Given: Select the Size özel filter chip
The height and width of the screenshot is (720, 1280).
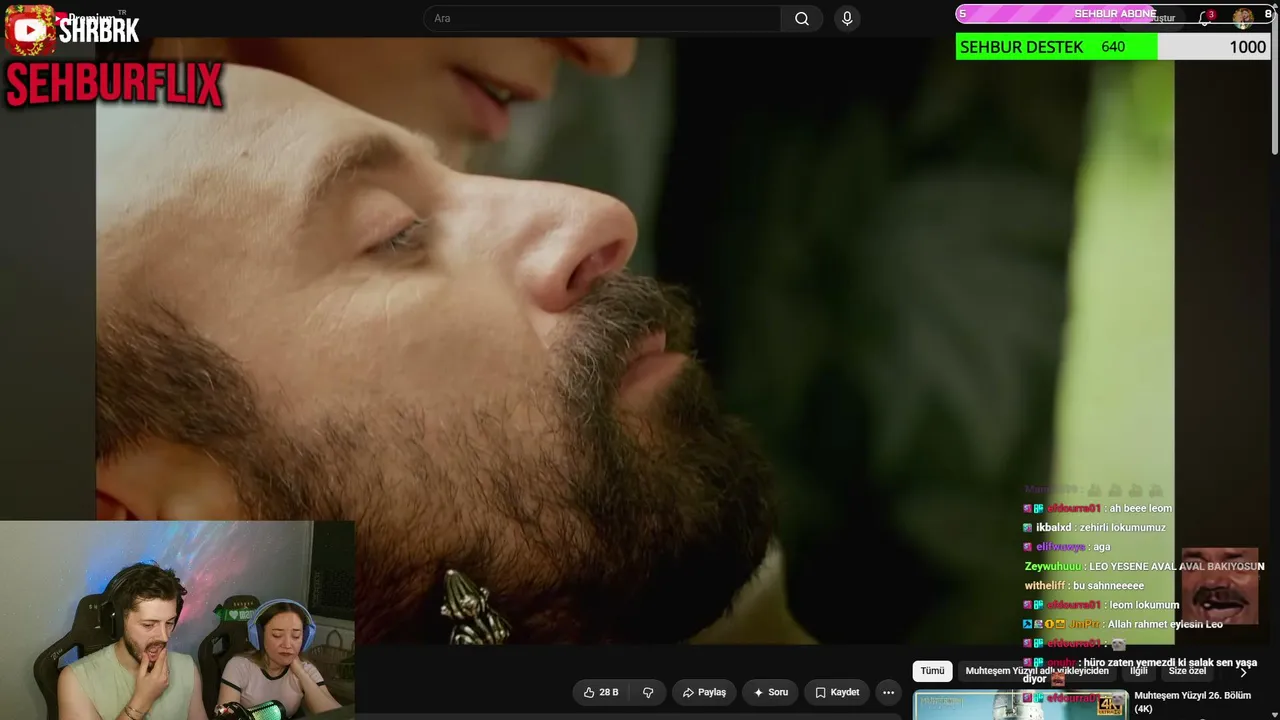Looking at the screenshot, I should click(1187, 671).
